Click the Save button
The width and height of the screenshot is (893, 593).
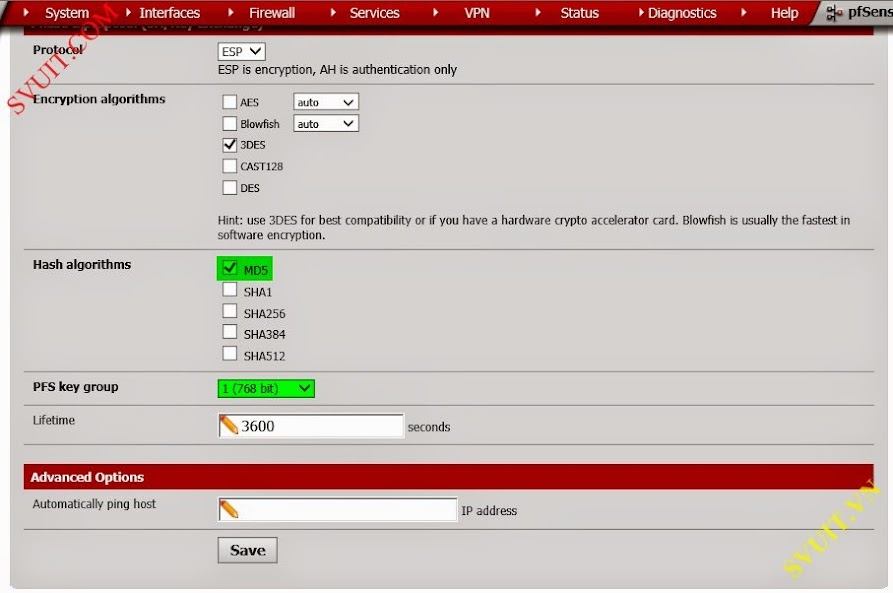247,550
